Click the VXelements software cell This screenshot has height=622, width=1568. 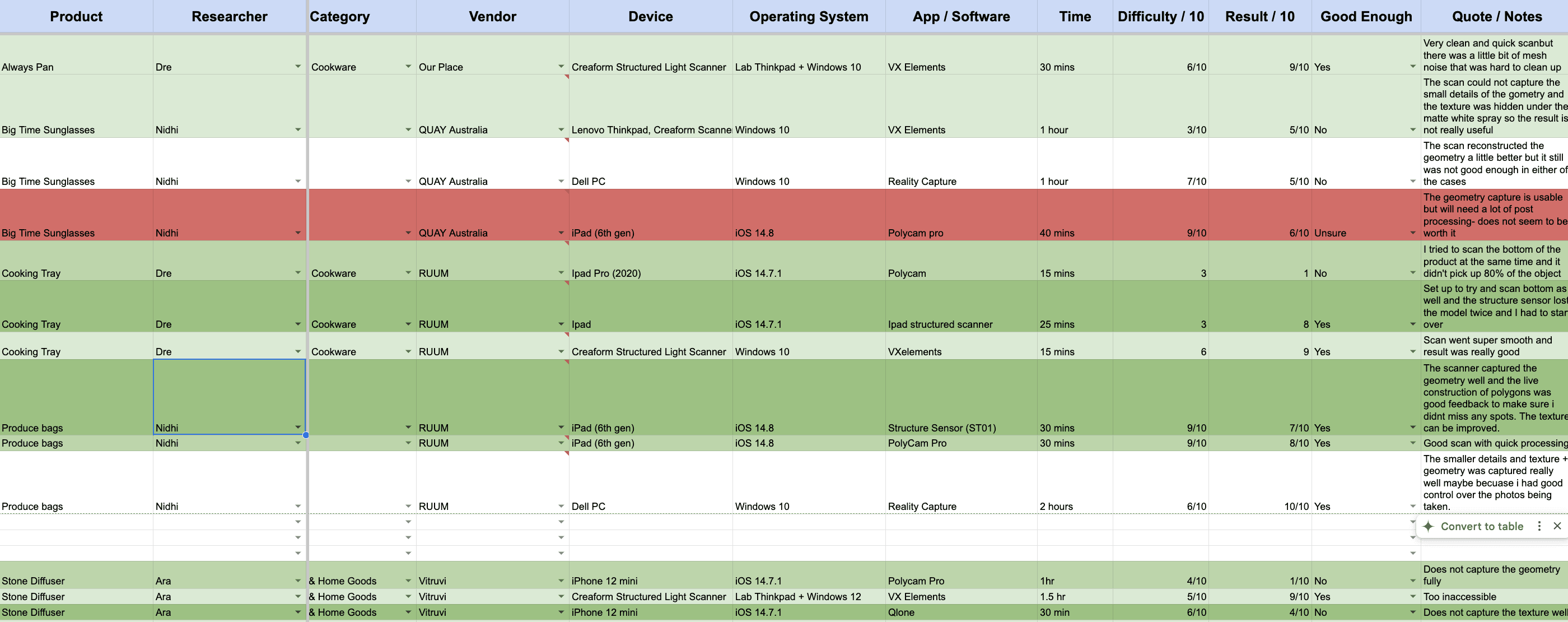point(961,345)
